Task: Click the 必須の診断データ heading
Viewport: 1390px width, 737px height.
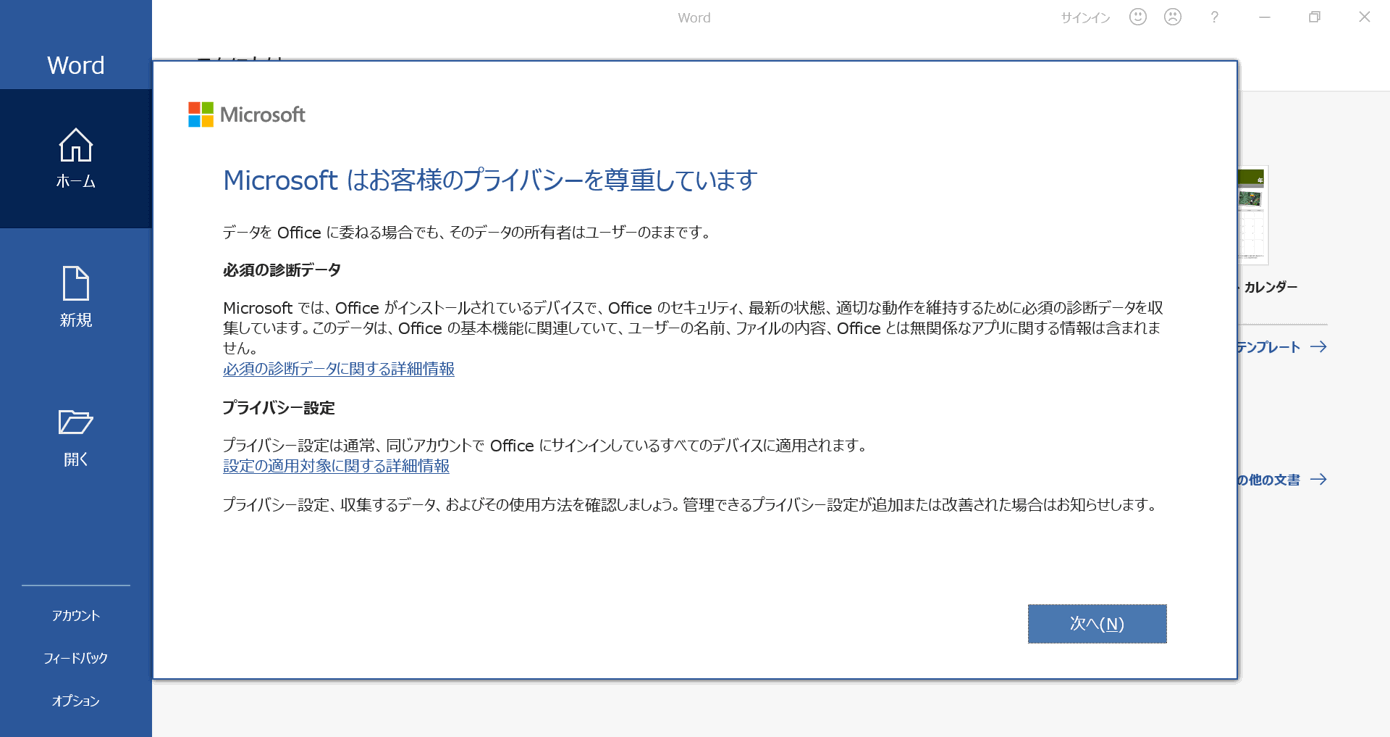Action: (x=282, y=270)
